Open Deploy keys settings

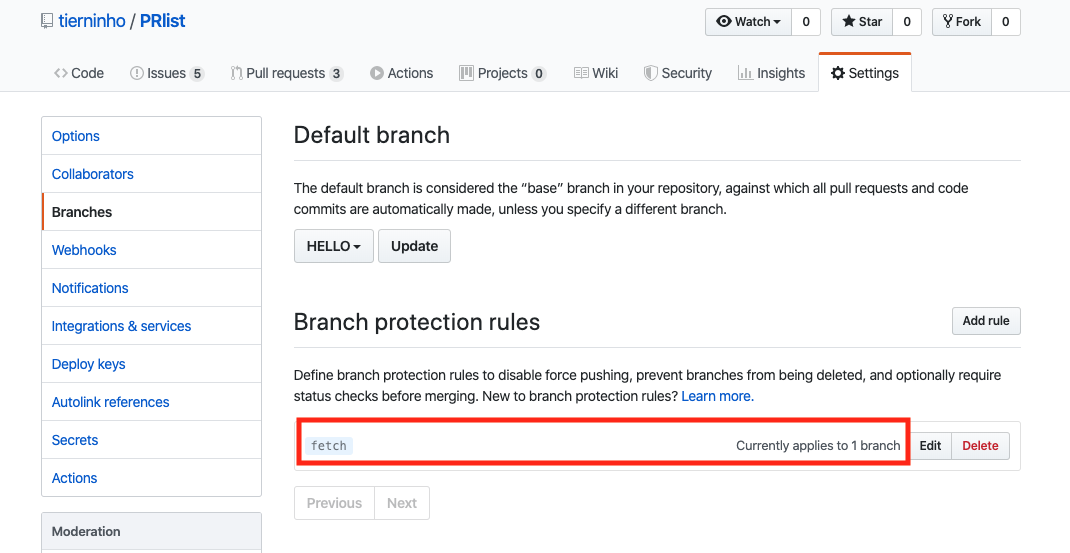pos(151,364)
